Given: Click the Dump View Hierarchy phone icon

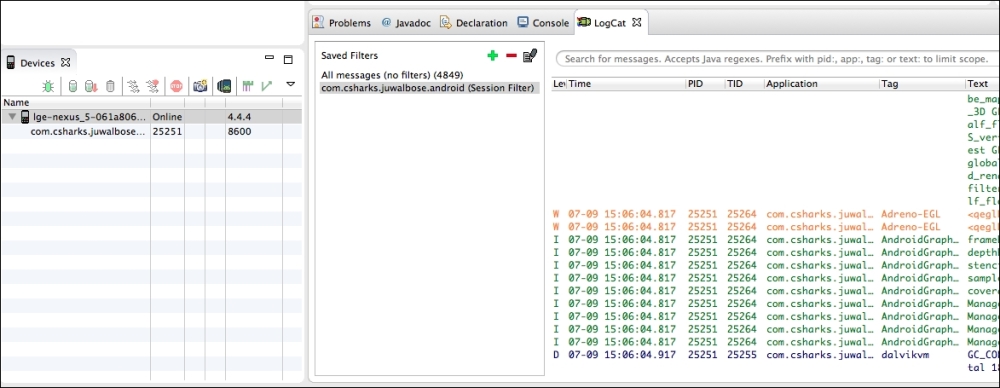Looking at the screenshot, I should (224, 86).
